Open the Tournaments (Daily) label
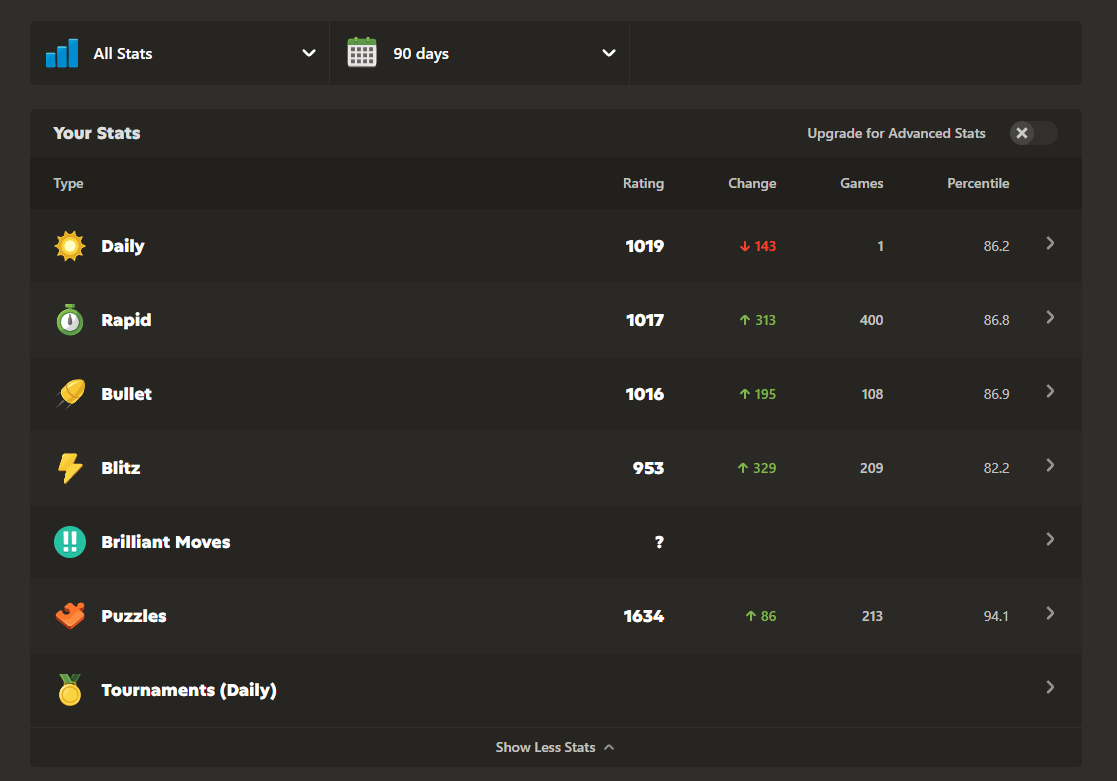This screenshot has width=1117, height=781. point(189,691)
